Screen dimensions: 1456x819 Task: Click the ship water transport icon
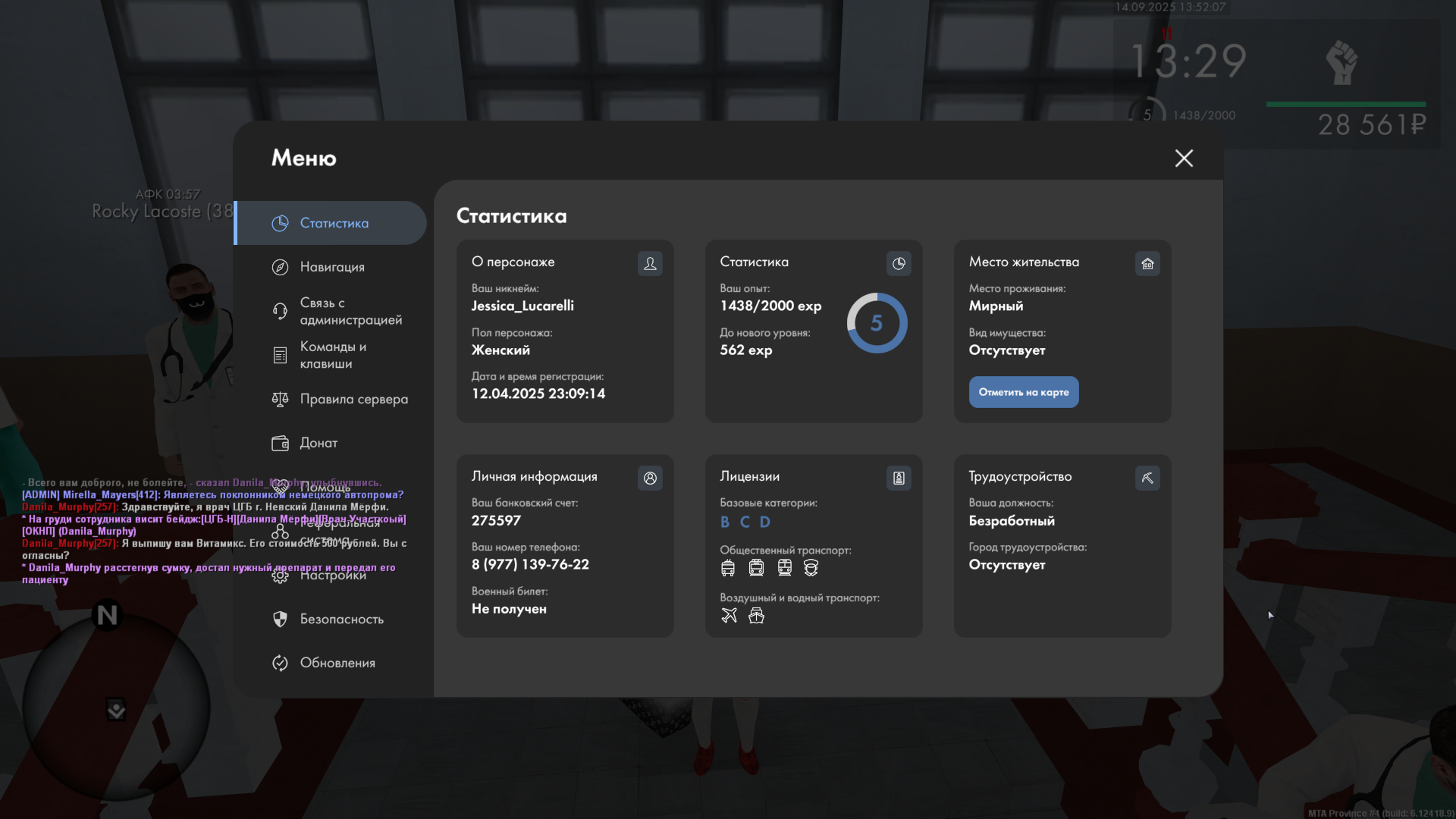tap(756, 615)
